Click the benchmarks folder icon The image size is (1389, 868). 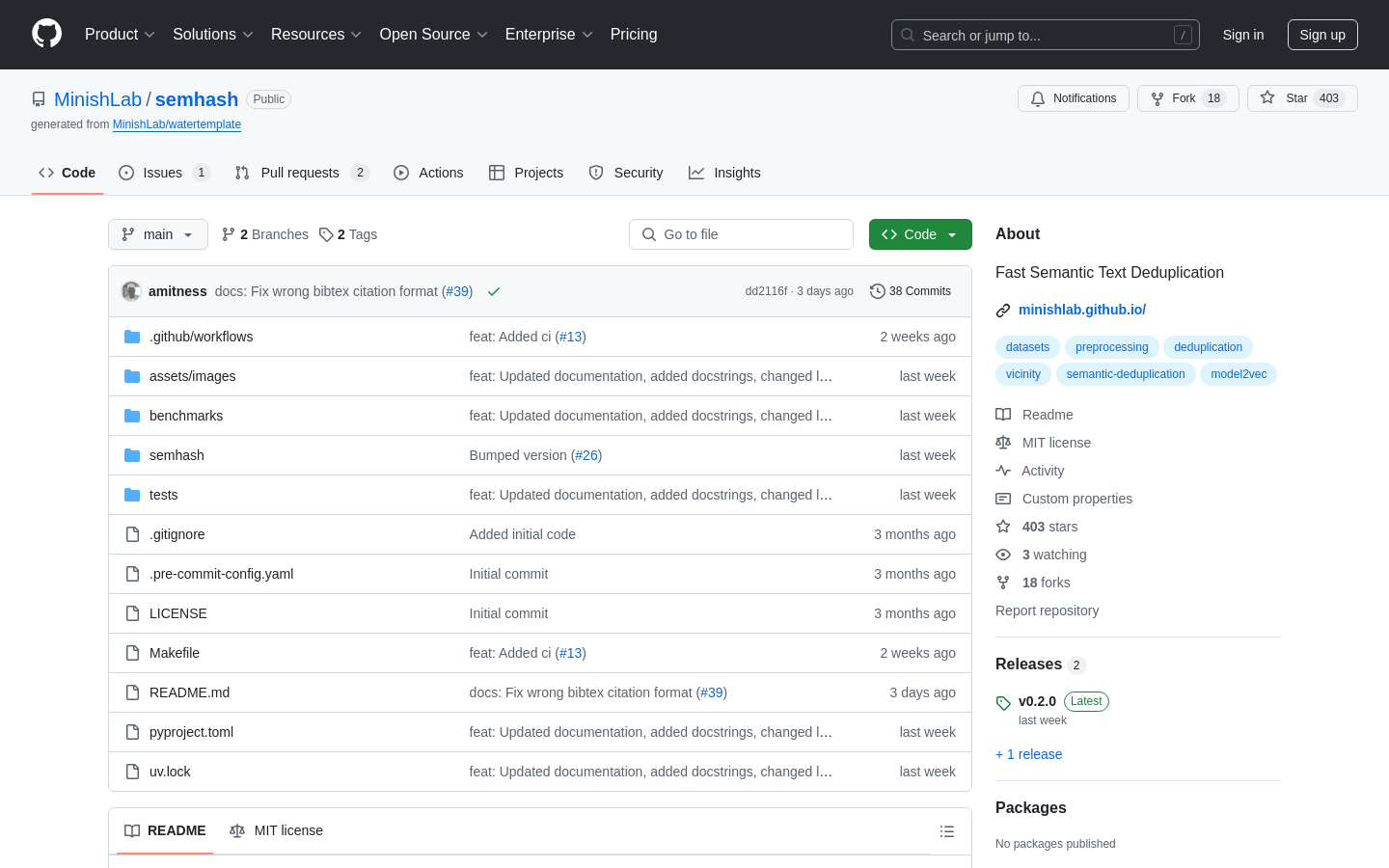click(132, 416)
